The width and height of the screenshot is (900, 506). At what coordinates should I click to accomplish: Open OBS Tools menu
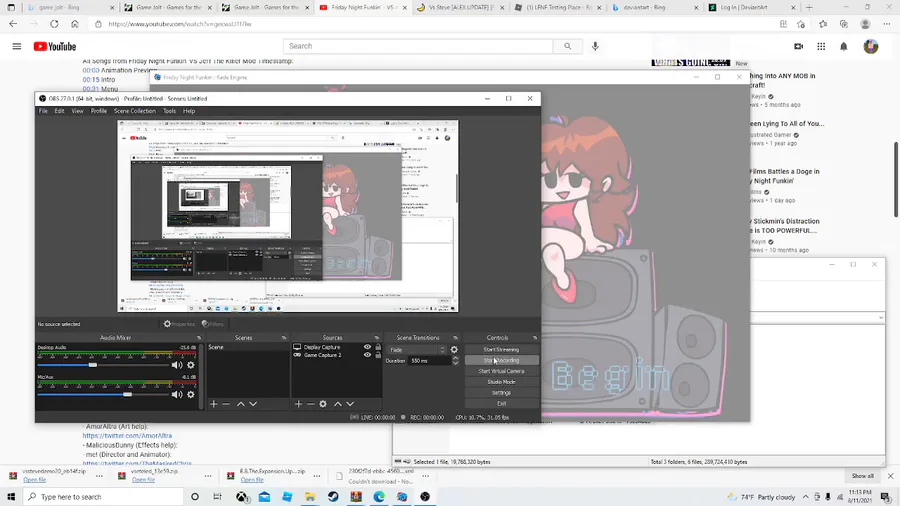169,111
